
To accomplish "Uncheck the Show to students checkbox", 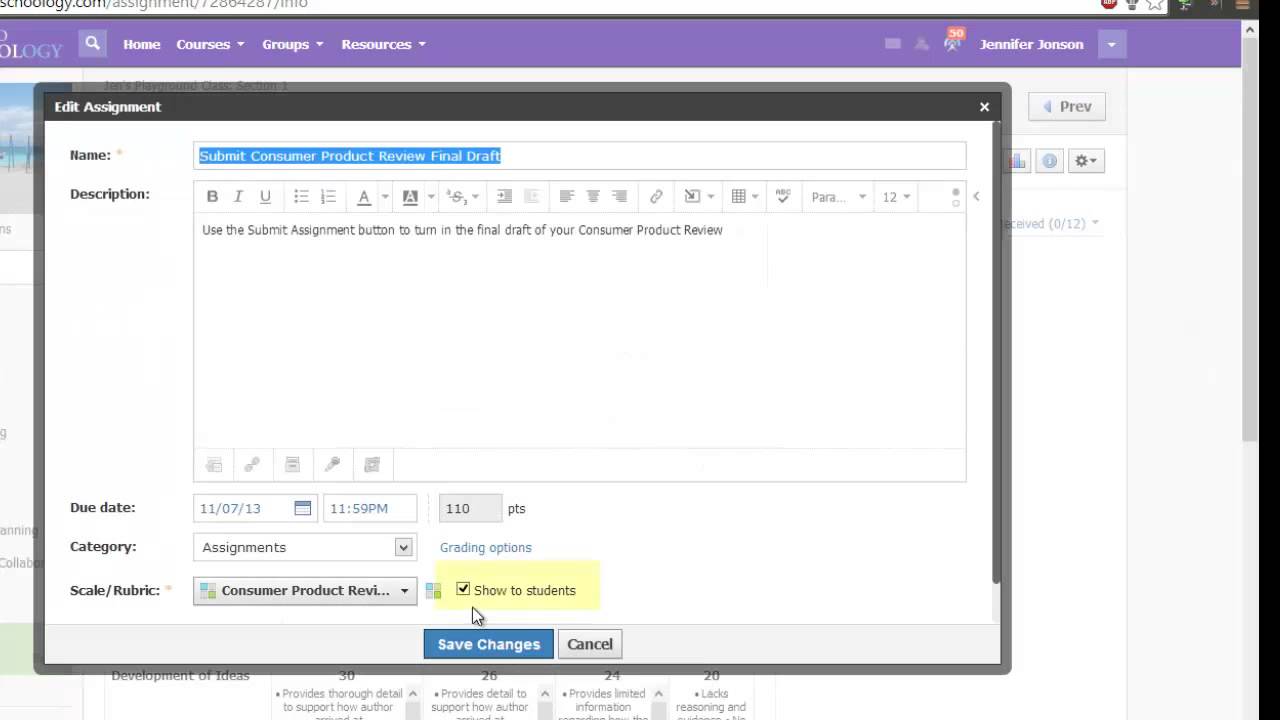I will coord(463,589).
